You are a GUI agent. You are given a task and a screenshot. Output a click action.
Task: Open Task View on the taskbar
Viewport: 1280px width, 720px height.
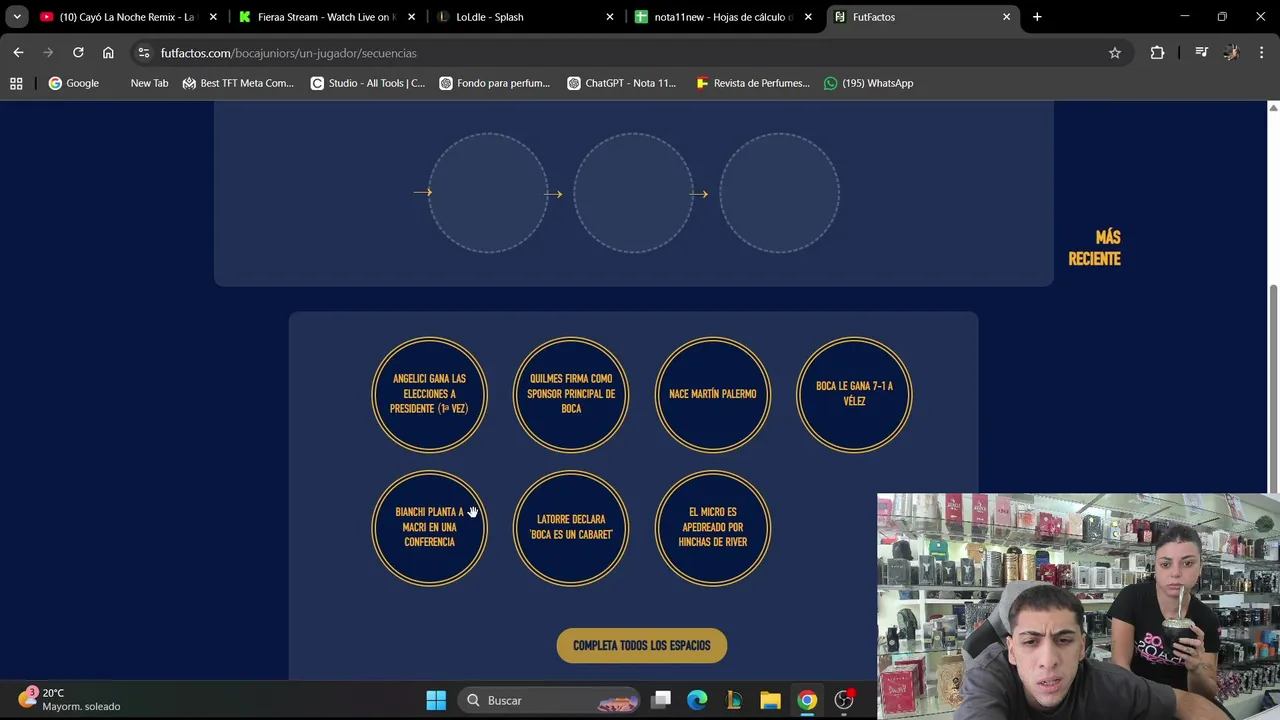(661, 700)
